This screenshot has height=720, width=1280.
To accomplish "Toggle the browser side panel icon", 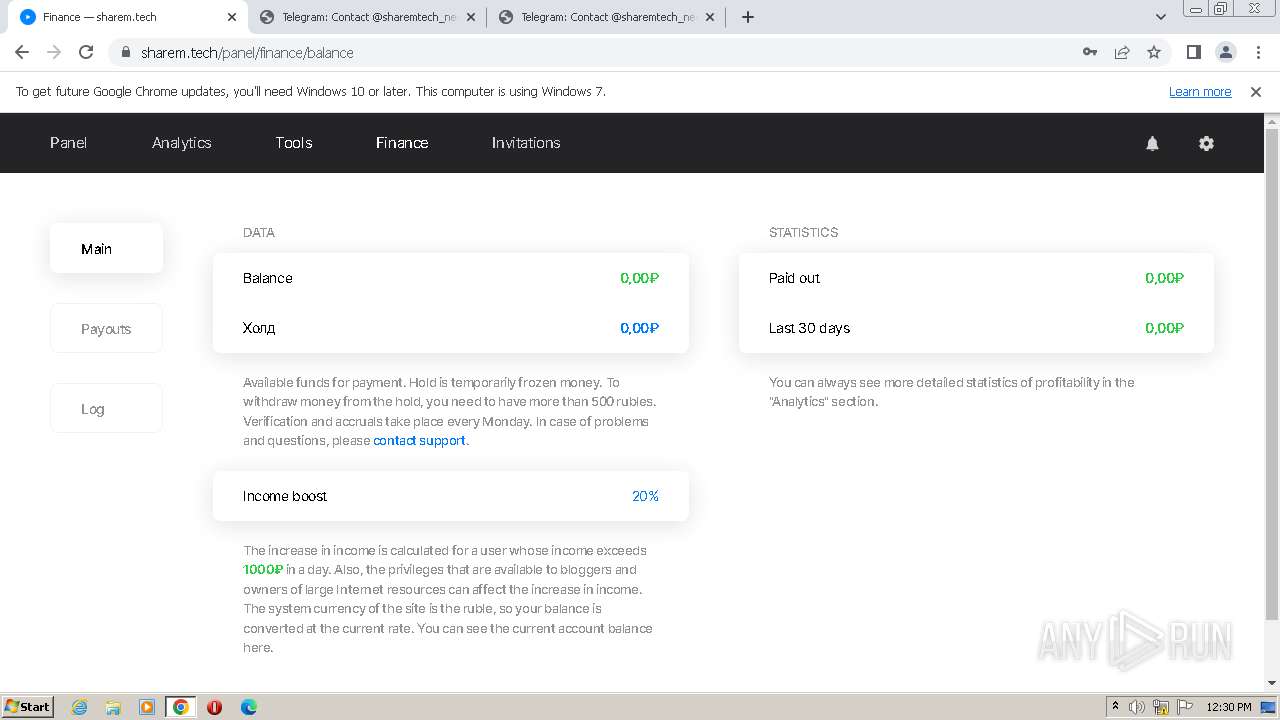I will pyautogui.click(x=1193, y=52).
